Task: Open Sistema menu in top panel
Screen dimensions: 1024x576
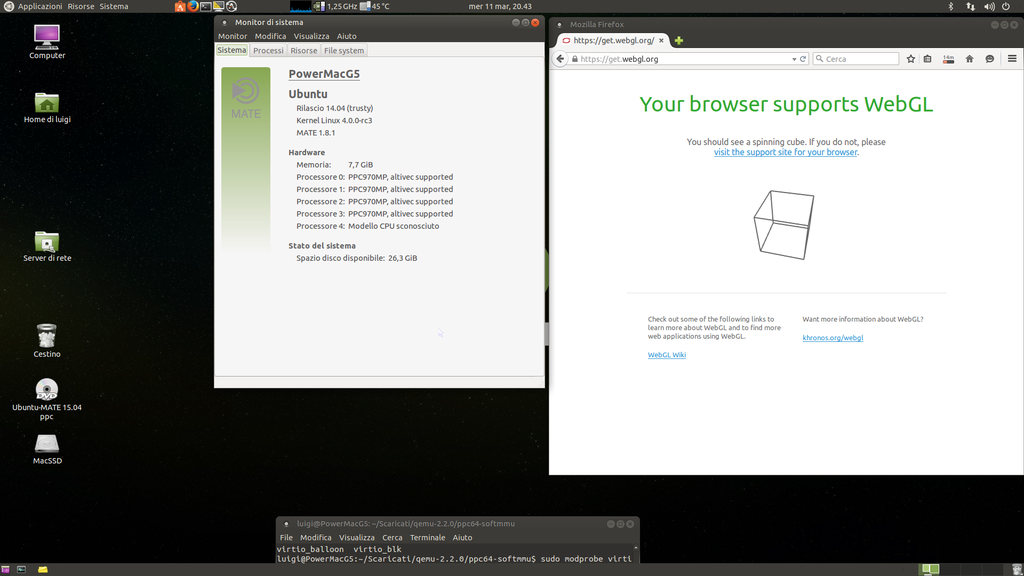Action: (114, 7)
